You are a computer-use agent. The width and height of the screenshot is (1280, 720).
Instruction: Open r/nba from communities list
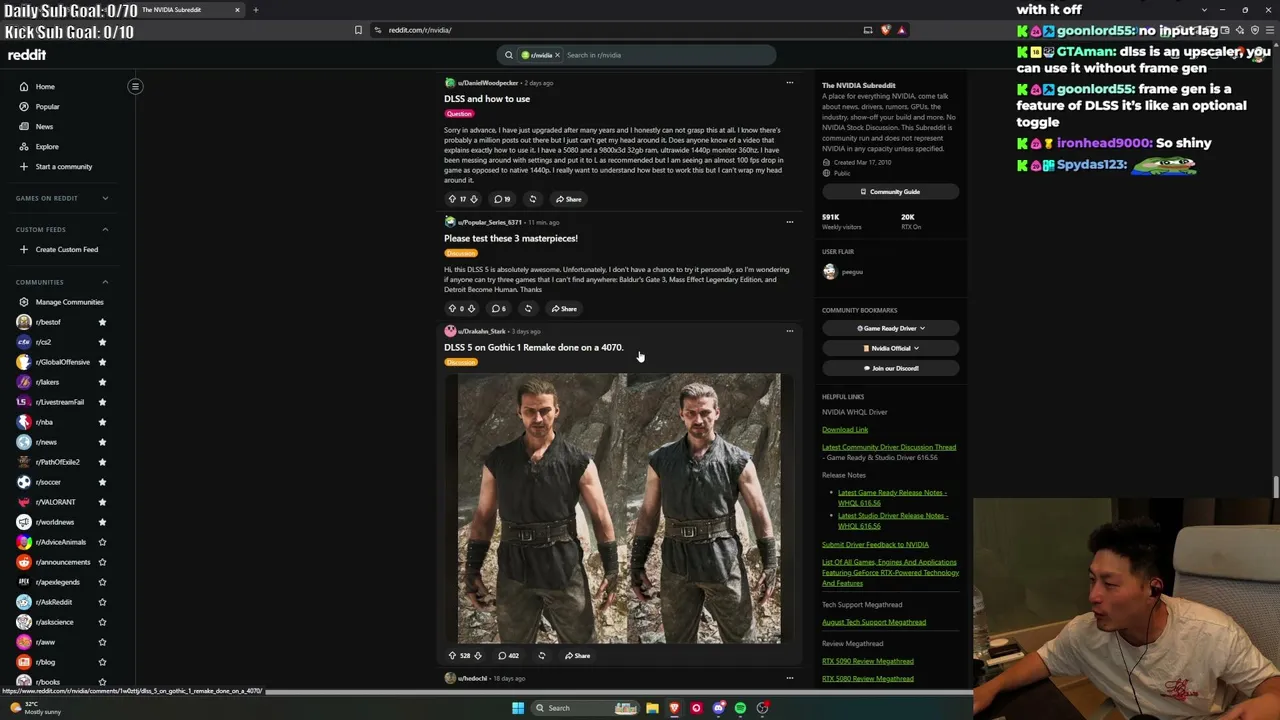tap(44, 422)
